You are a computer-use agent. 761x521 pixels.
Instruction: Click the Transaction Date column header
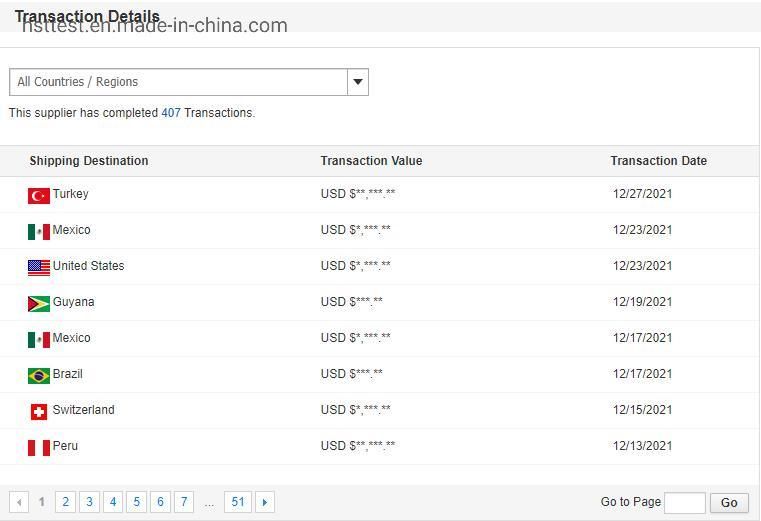click(x=659, y=161)
